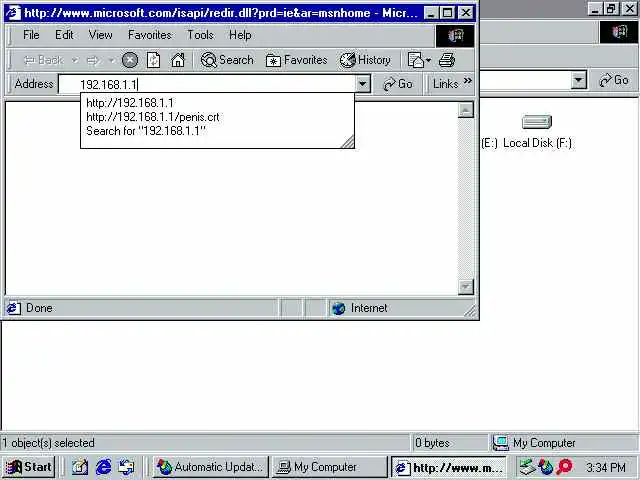
Task: Click the Print icon in toolbar
Action: pos(447,60)
